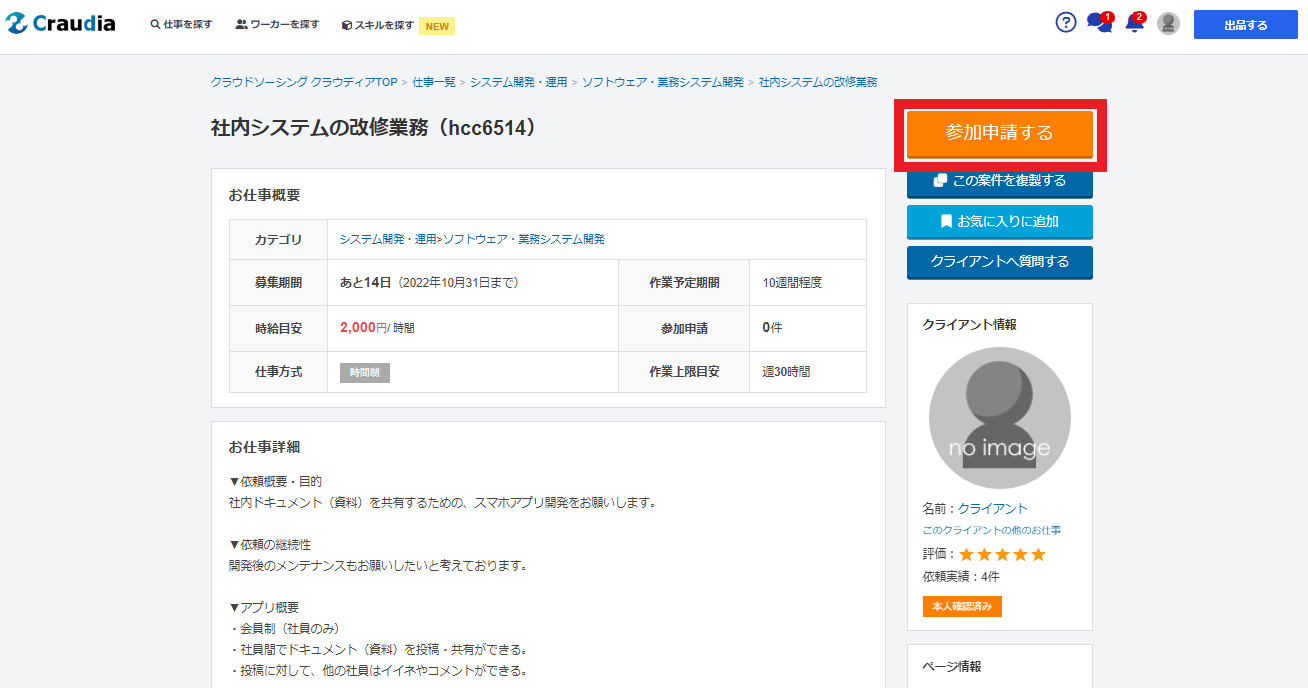Click the five-star client rating
1308x688 pixels.
1002,554
